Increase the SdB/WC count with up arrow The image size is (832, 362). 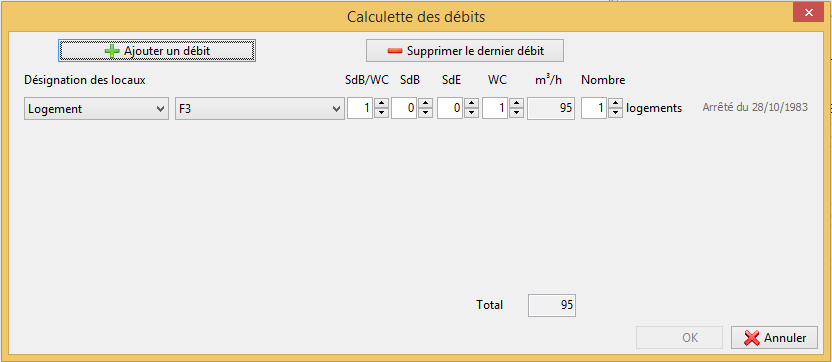[381, 104]
